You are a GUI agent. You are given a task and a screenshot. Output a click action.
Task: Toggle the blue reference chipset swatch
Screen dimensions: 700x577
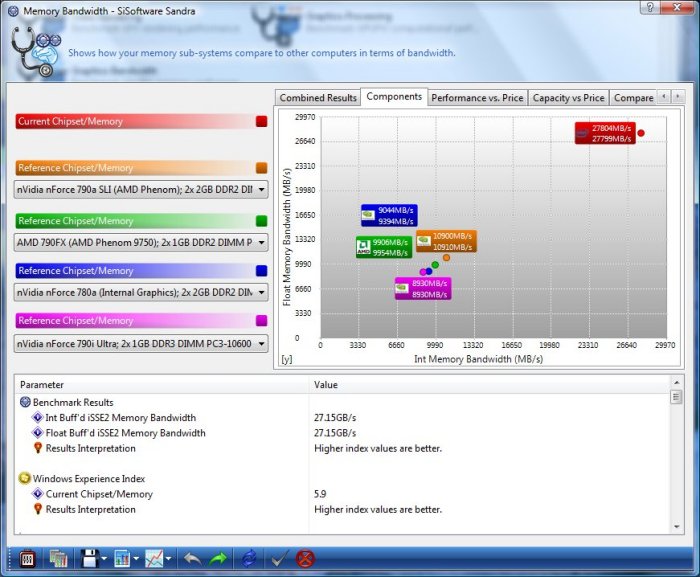click(262, 271)
